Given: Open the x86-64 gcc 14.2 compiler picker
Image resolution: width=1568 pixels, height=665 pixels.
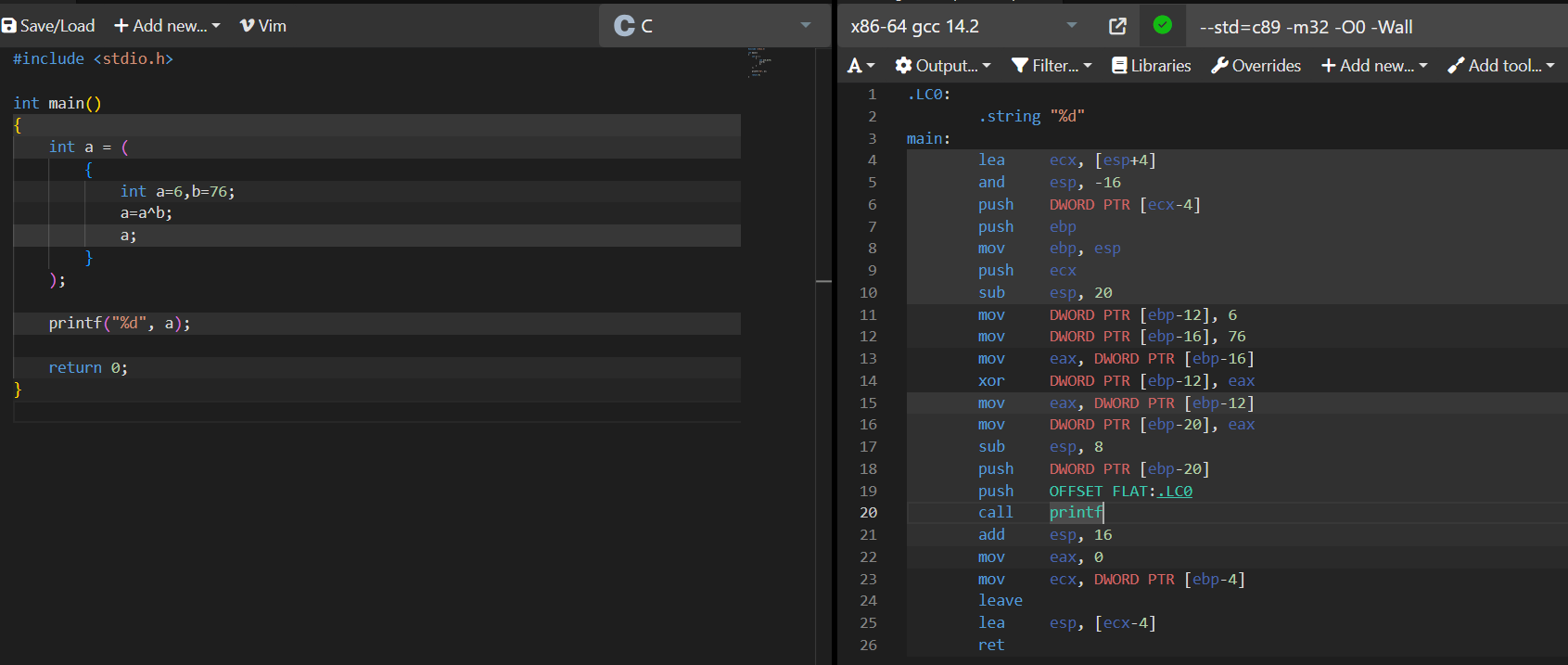Looking at the screenshot, I should pos(962,26).
